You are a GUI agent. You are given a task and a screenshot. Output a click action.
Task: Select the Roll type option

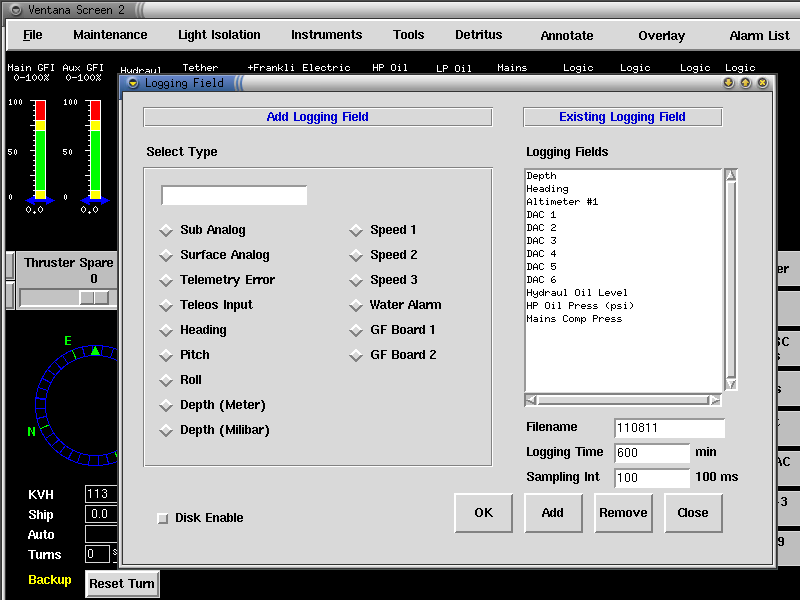pos(166,381)
